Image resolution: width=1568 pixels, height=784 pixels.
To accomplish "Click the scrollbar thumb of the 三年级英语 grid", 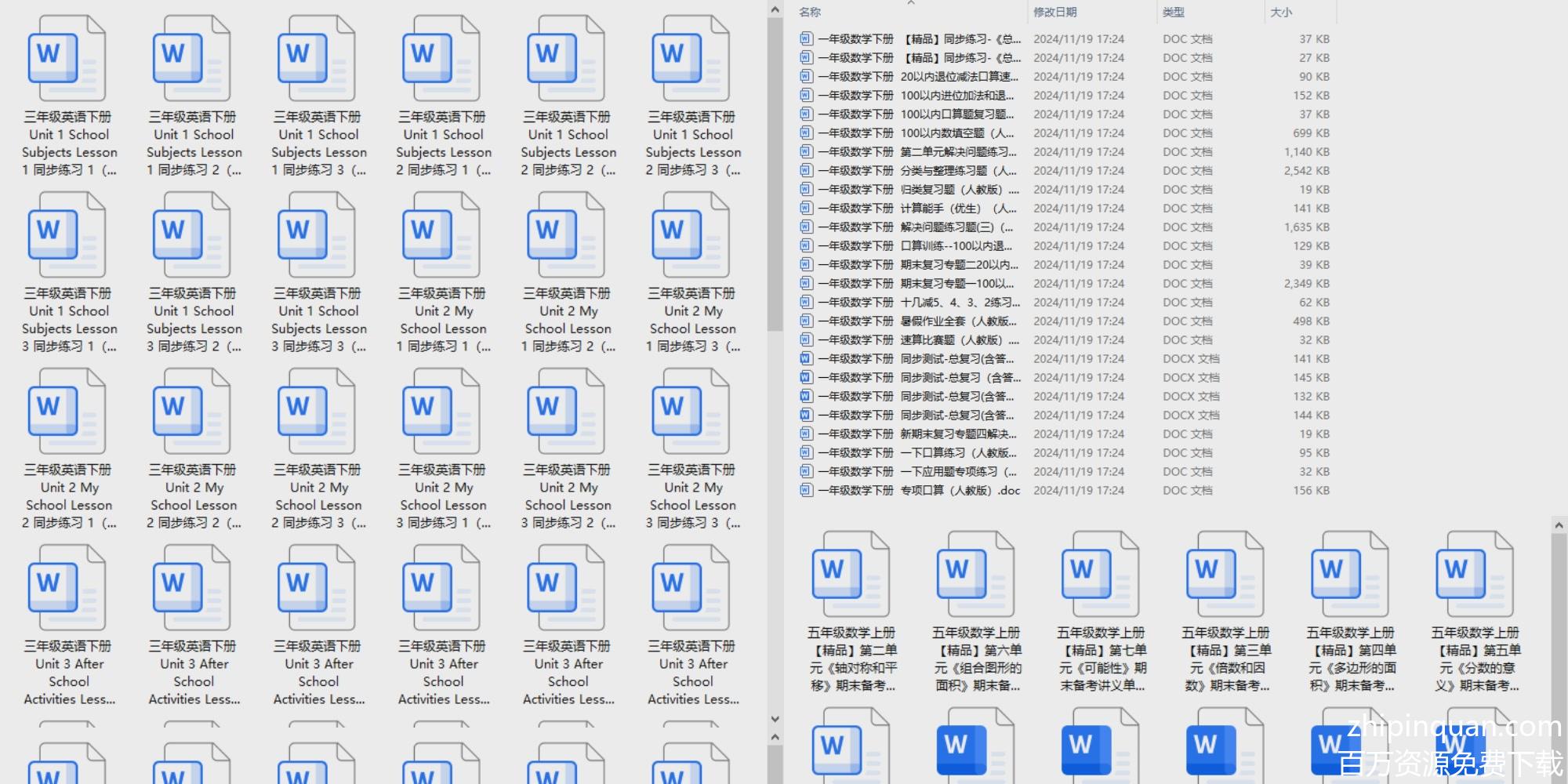I will [x=775, y=174].
